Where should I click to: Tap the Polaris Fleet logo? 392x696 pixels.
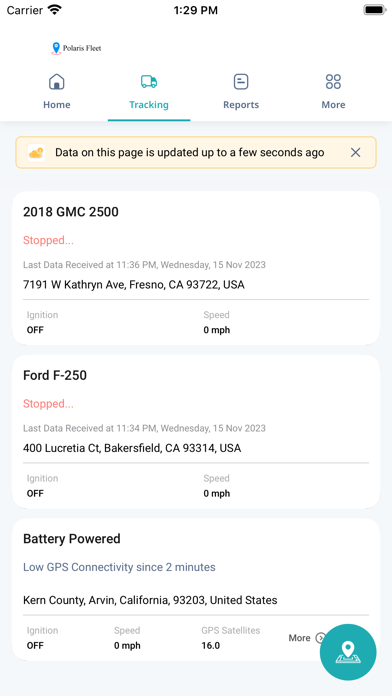[x=76, y=48]
